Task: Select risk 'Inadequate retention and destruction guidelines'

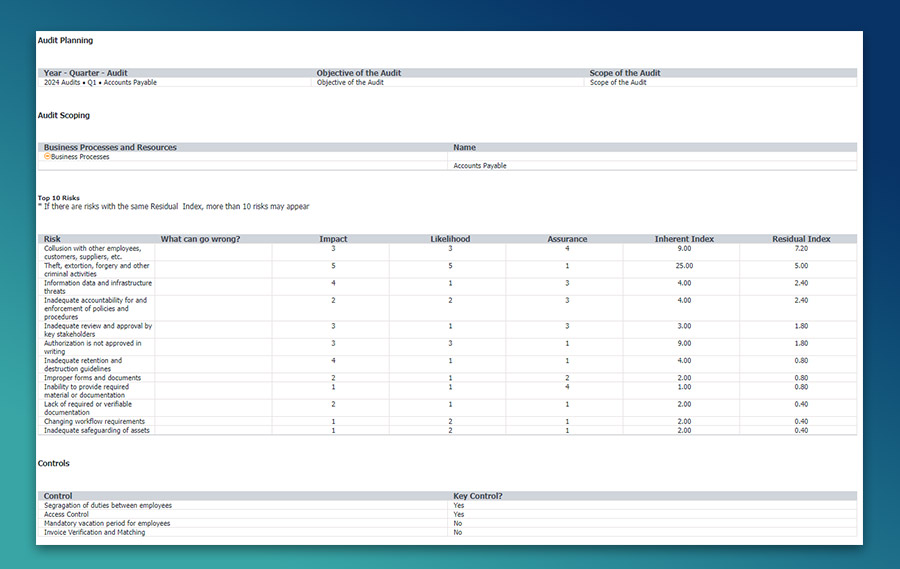Action: [x=83, y=365]
